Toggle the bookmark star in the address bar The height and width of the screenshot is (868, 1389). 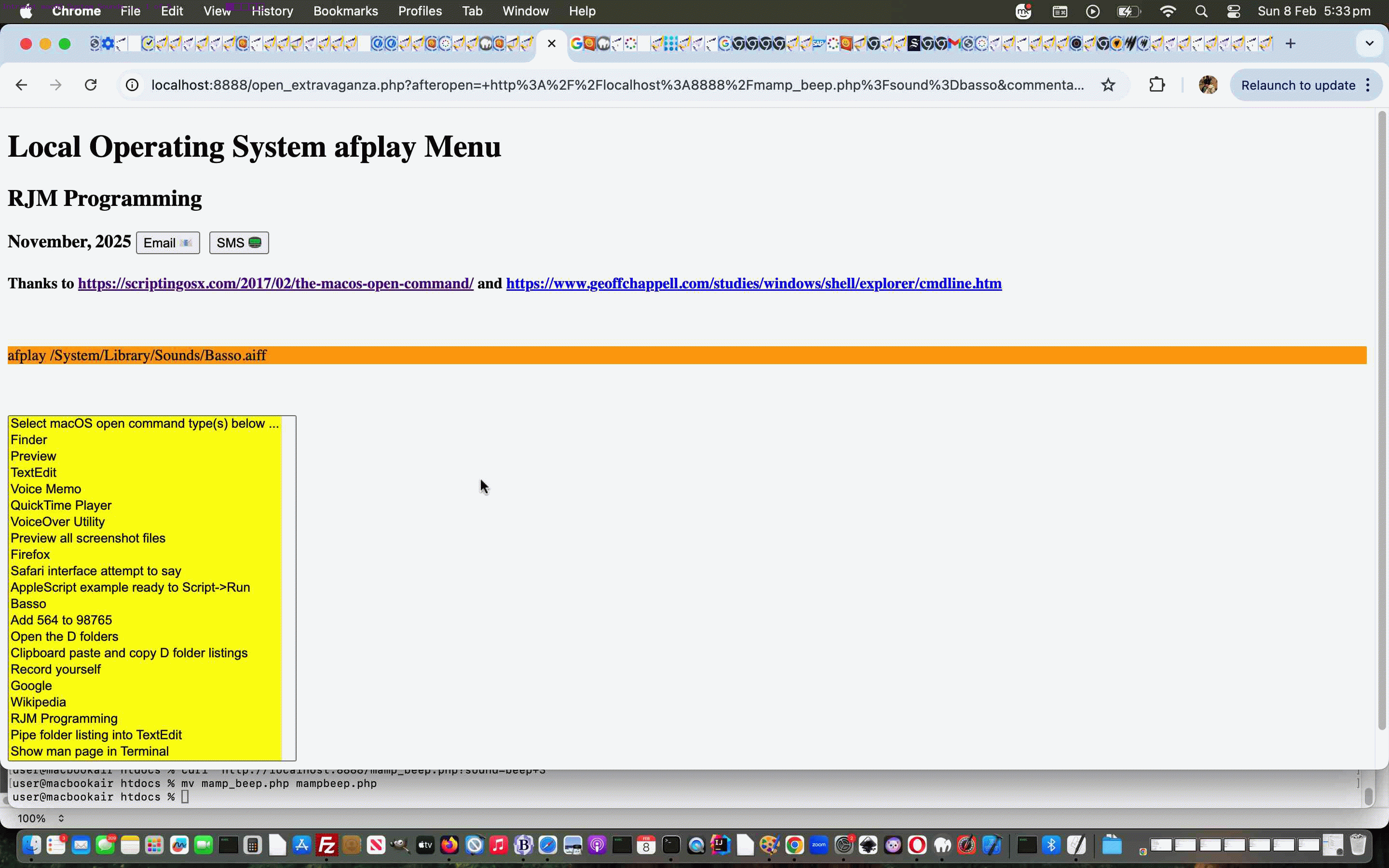pyautogui.click(x=1108, y=84)
